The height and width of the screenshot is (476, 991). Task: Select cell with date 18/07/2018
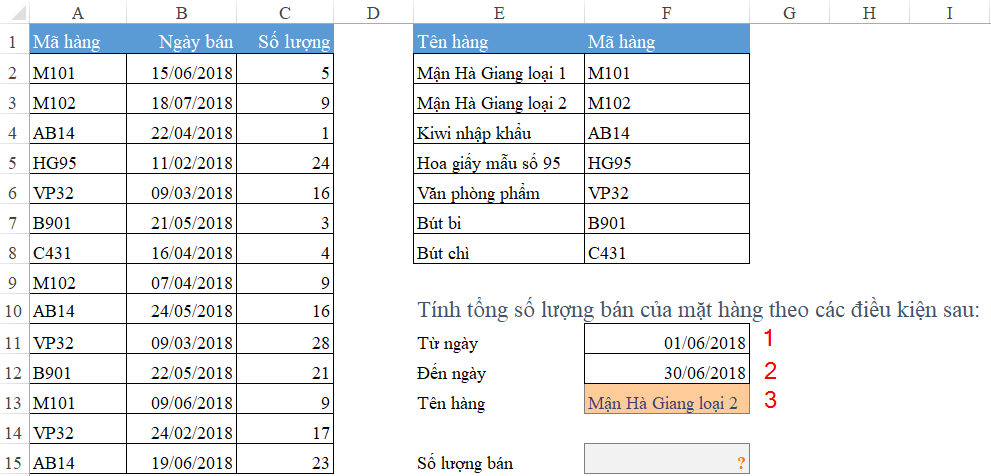(181, 99)
